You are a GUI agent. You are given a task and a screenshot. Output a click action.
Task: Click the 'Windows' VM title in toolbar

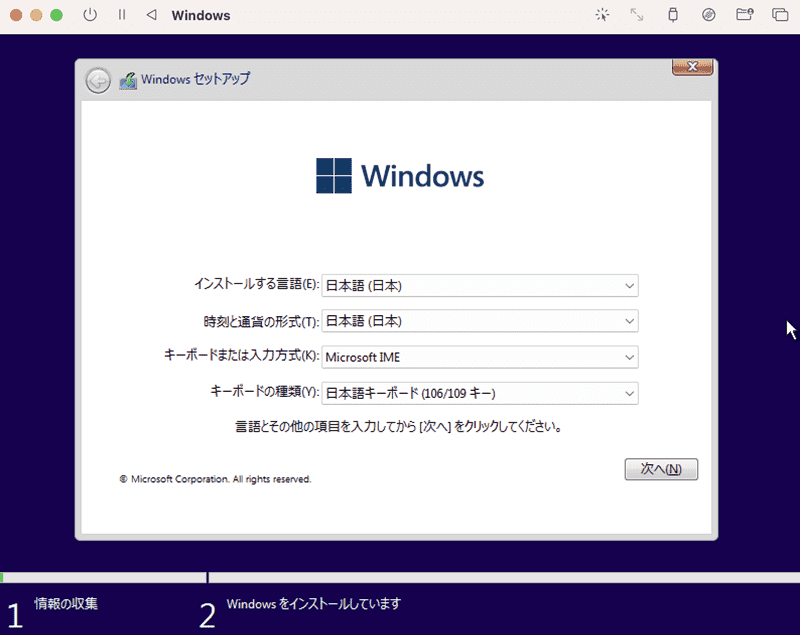click(x=201, y=15)
